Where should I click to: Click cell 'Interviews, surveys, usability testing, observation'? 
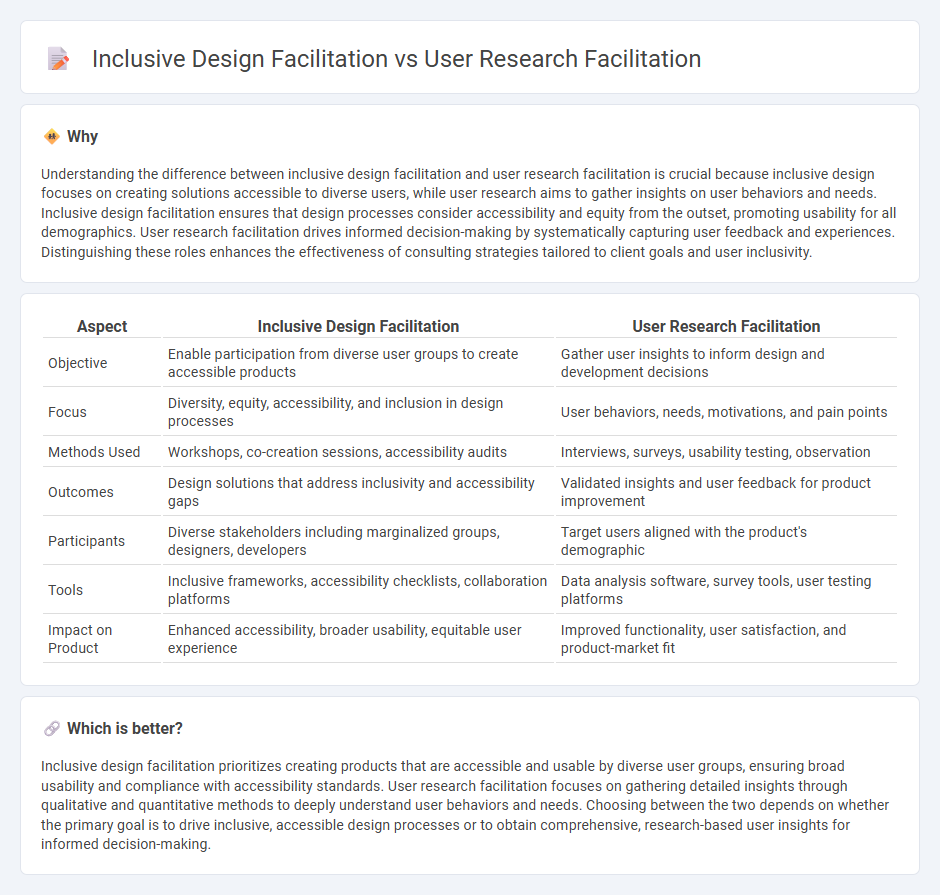point(726,452)
